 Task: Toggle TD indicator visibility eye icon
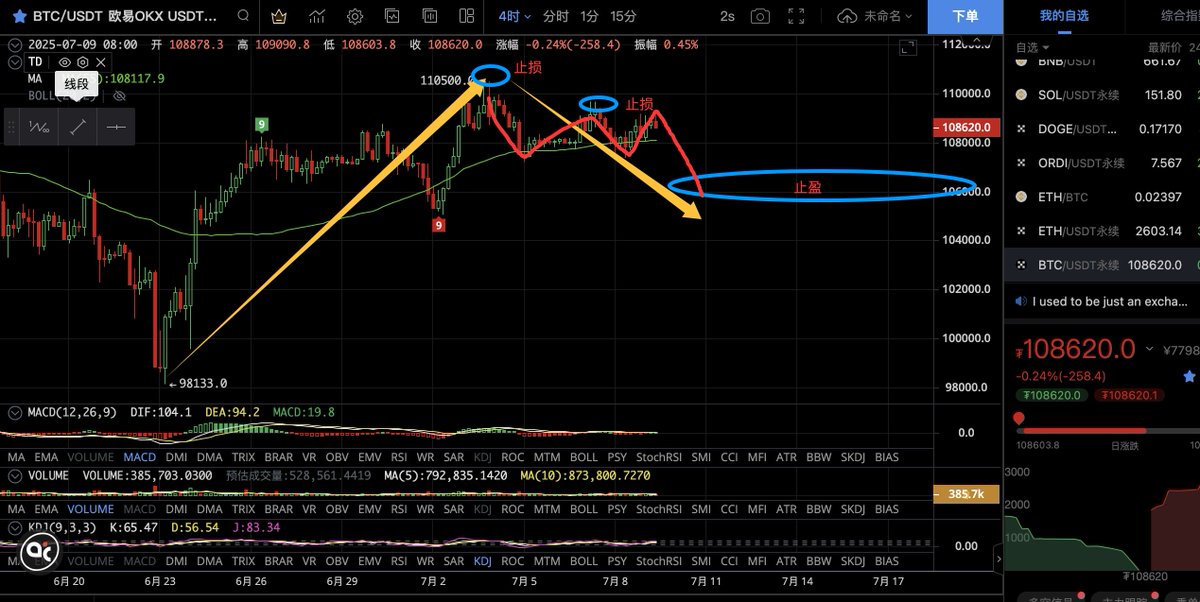65,62
